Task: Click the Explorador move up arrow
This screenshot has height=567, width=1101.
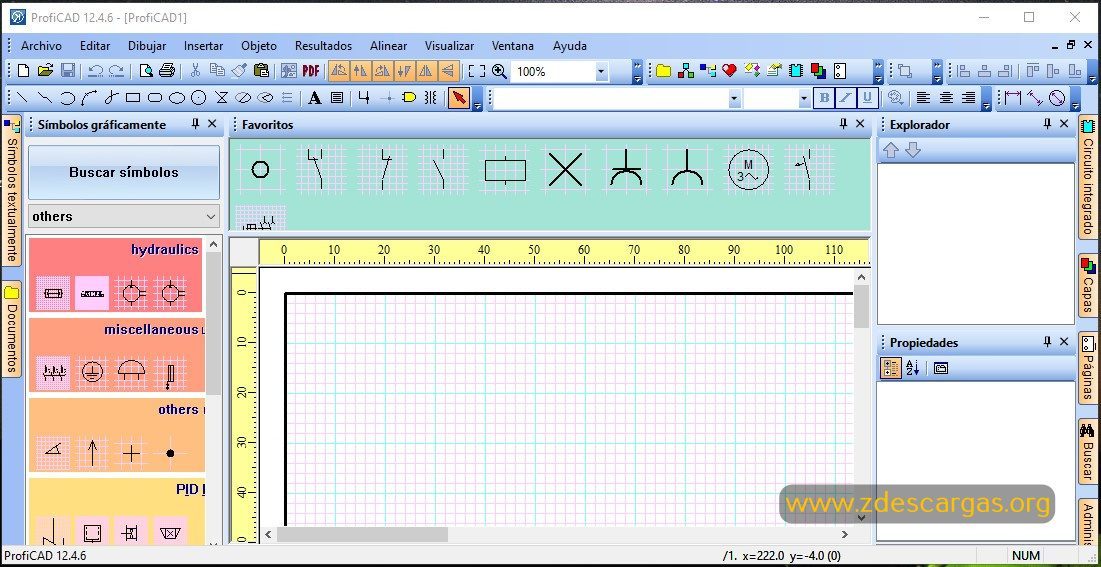Action: click(x=890, y=150)
